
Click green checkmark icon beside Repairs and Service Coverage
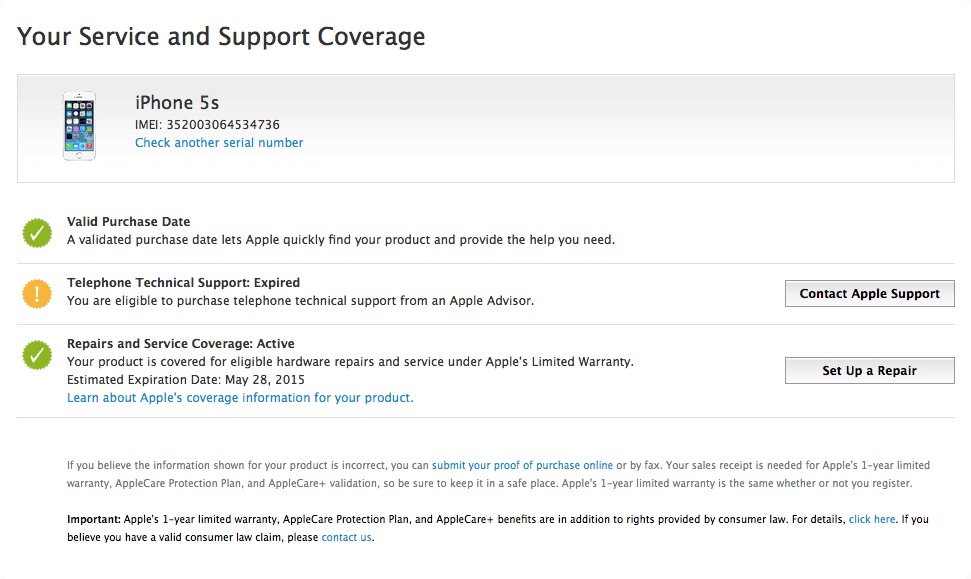pyautogui.click(x=37, y=355)
